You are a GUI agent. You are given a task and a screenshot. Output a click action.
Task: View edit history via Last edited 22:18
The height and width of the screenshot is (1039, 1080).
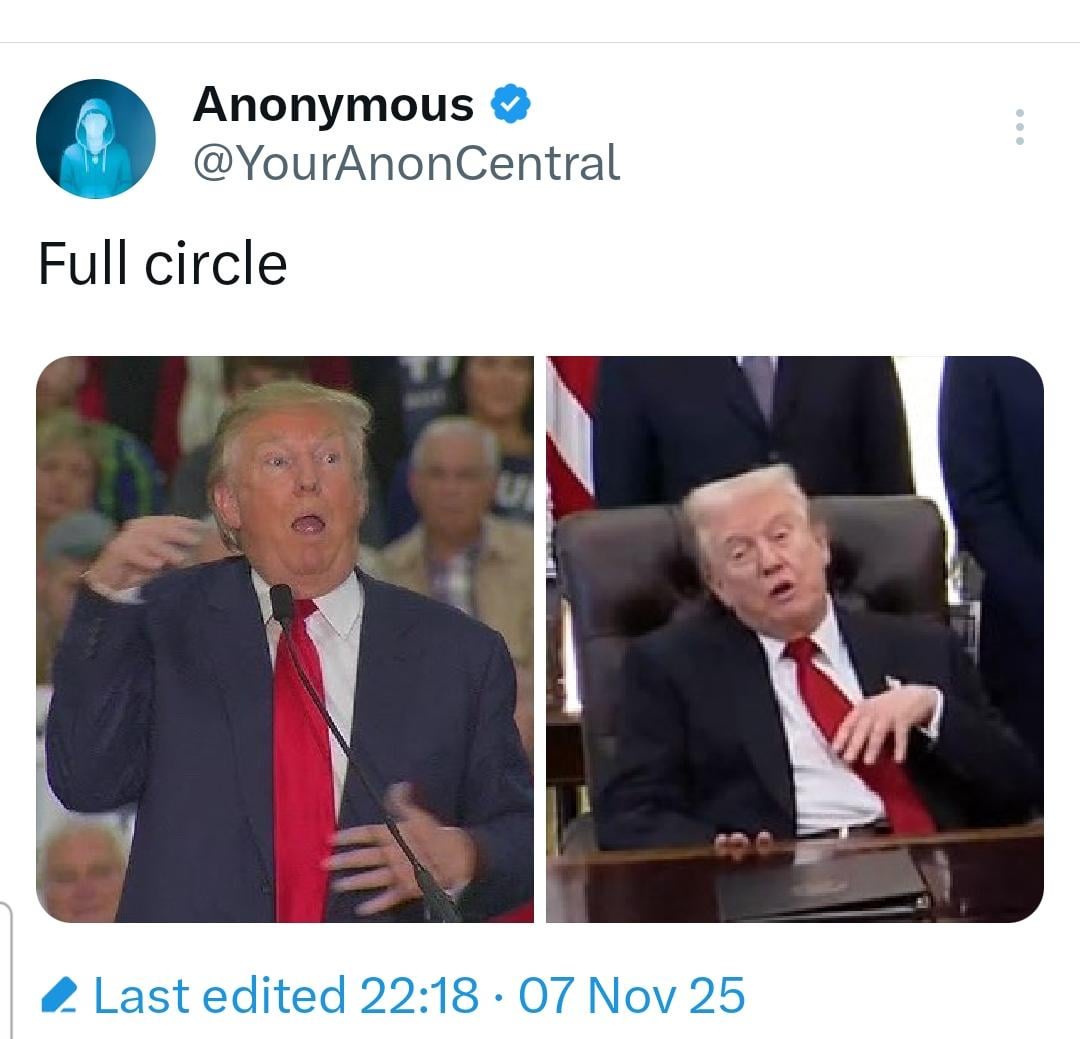pos(286,996)
